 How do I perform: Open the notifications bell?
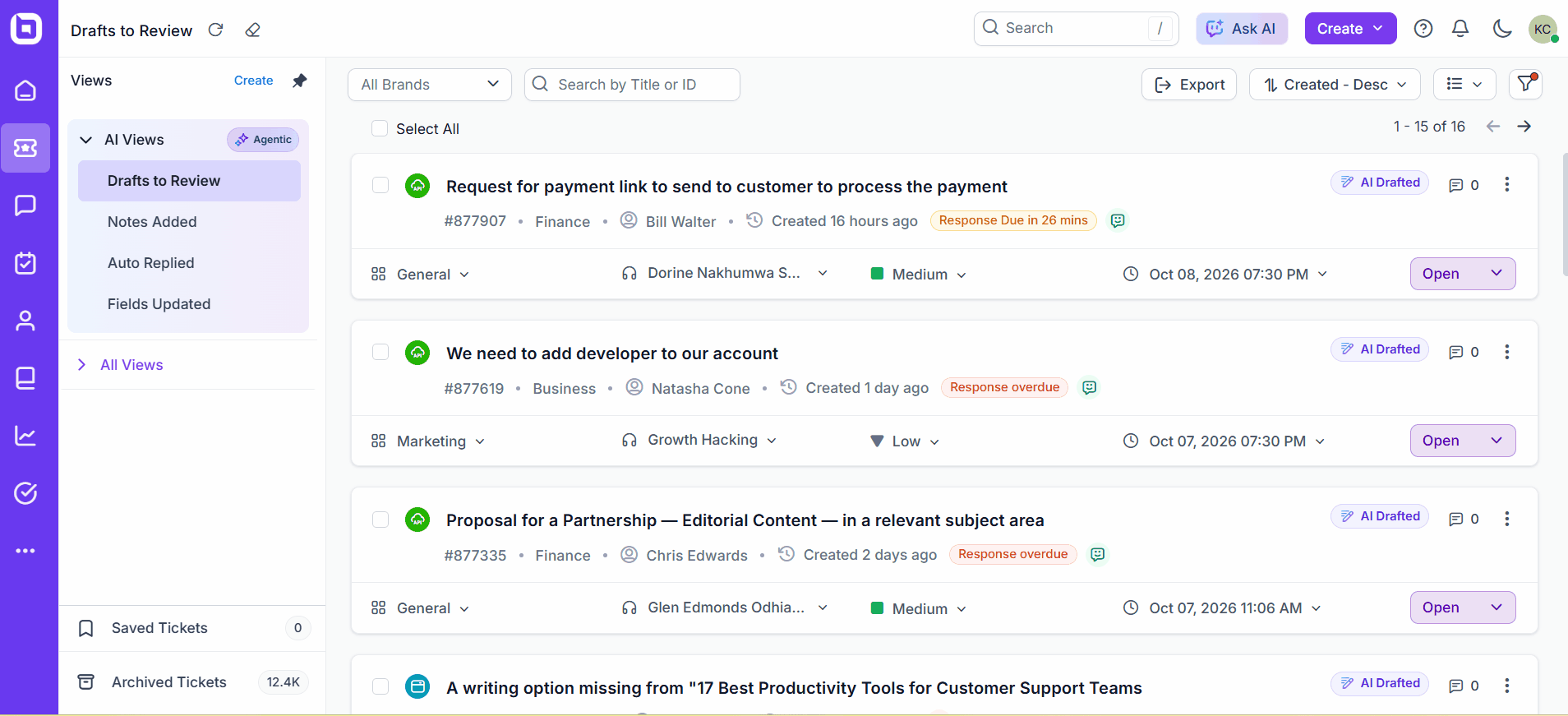click(x=1460, y=29)
